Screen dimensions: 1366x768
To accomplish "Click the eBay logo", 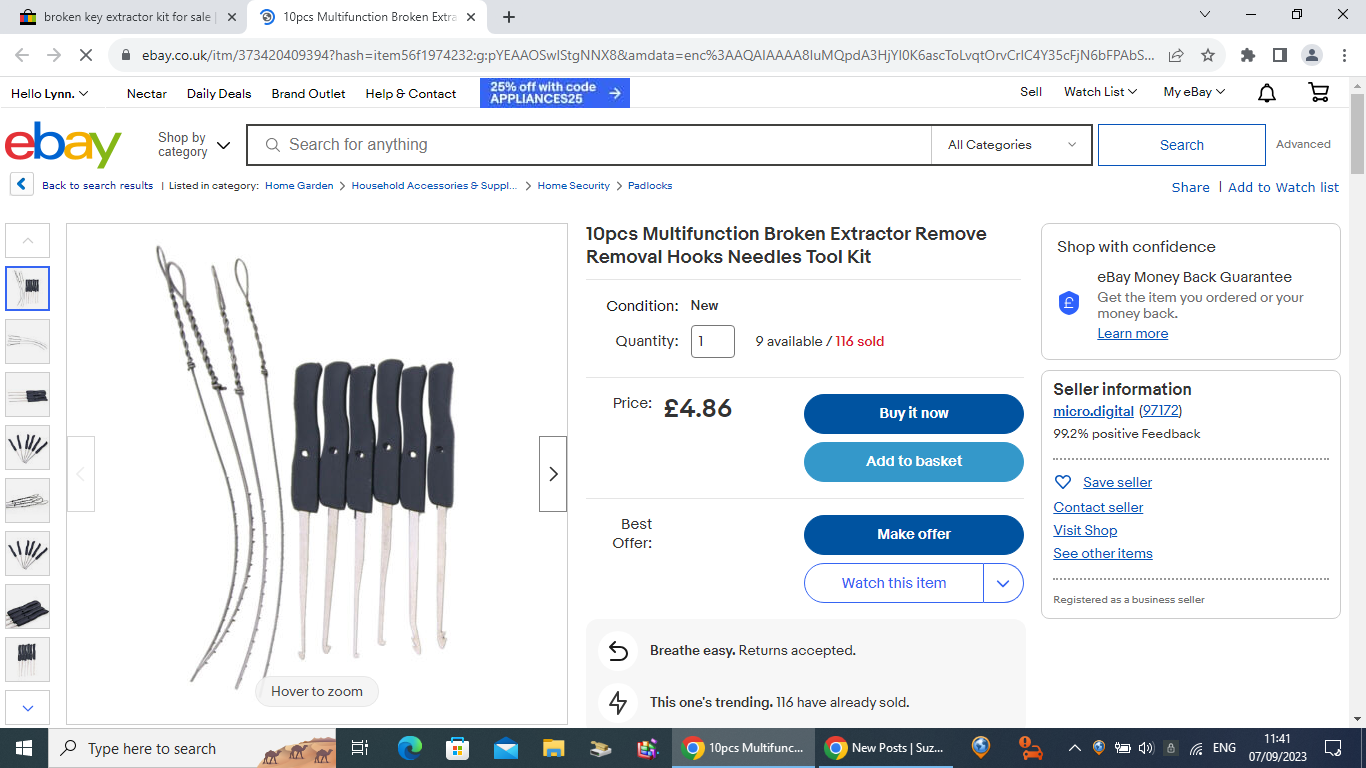I will [63, 145].
